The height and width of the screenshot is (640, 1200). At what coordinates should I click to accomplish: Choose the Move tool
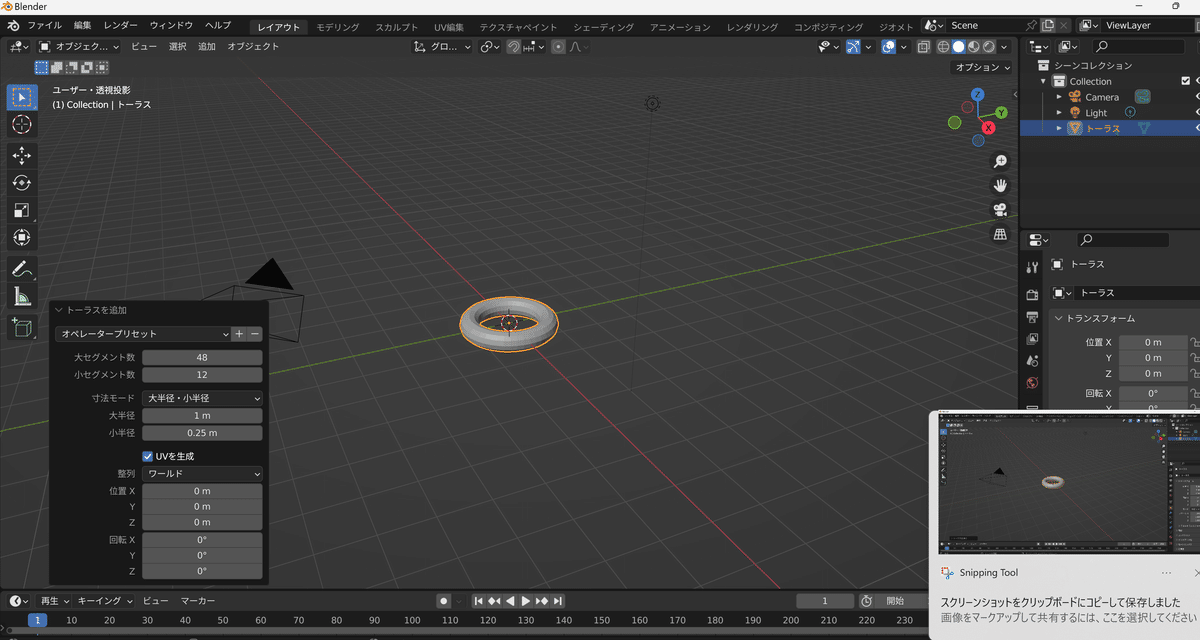(22, 156)
